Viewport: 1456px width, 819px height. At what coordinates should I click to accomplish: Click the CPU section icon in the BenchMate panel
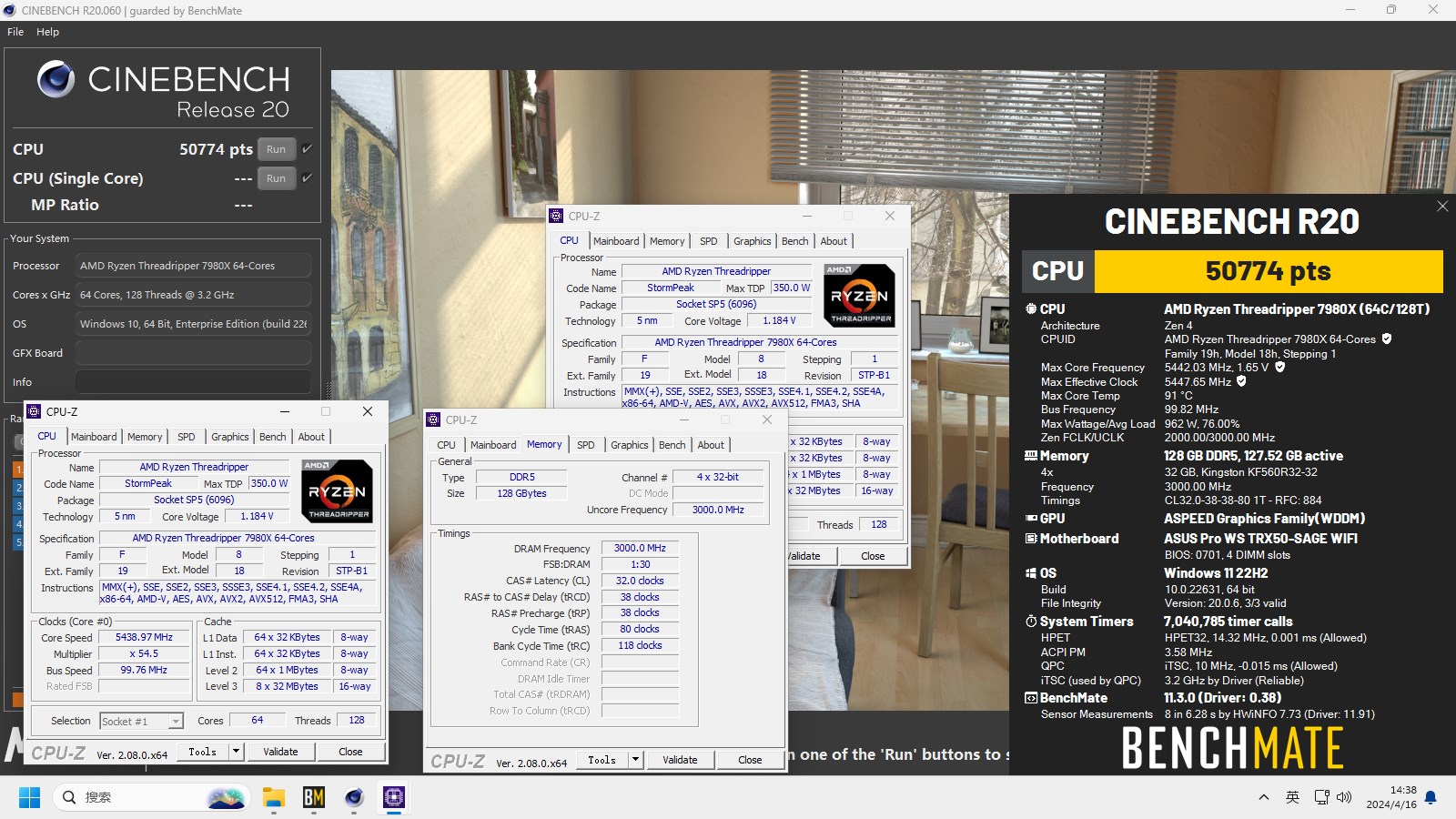point(1031,308)
